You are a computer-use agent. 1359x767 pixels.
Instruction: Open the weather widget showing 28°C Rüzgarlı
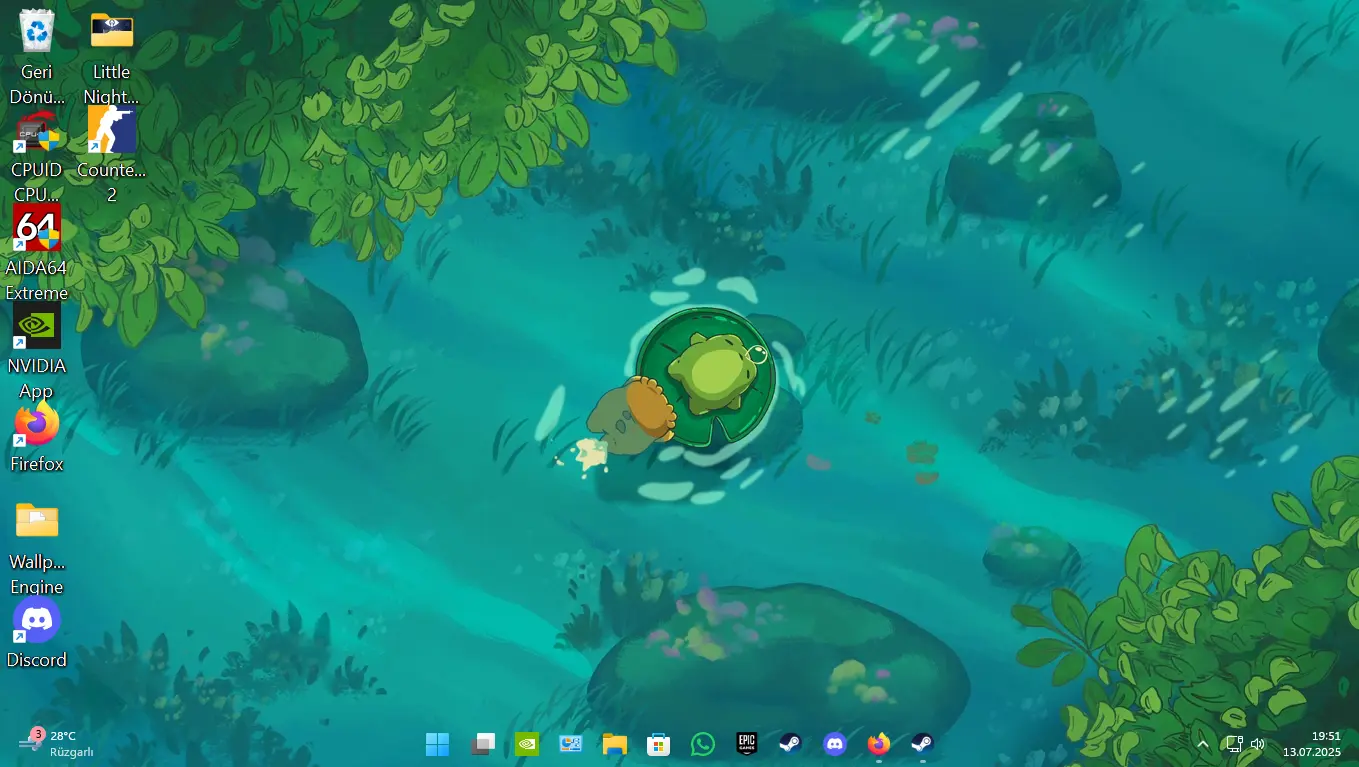pyautogui.click(x=58, y=743)
